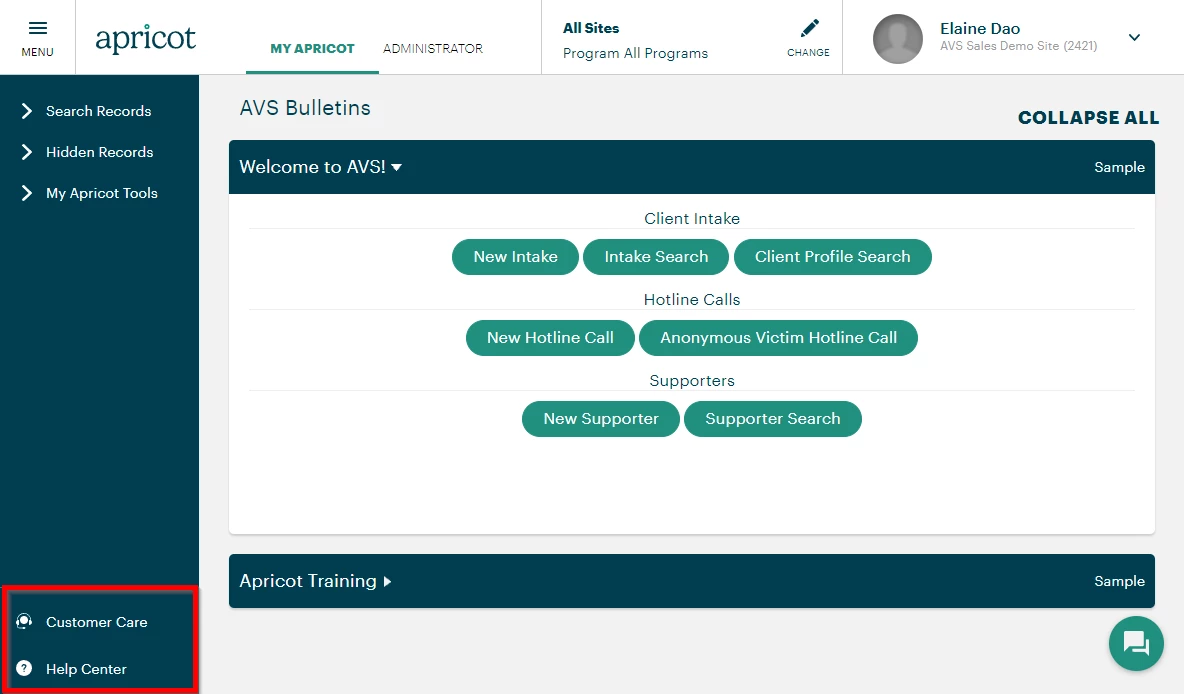The width and height of the screenshot is (1184, 694).
Task: Click the New Hotline Call button
Action: pos(550,338)
